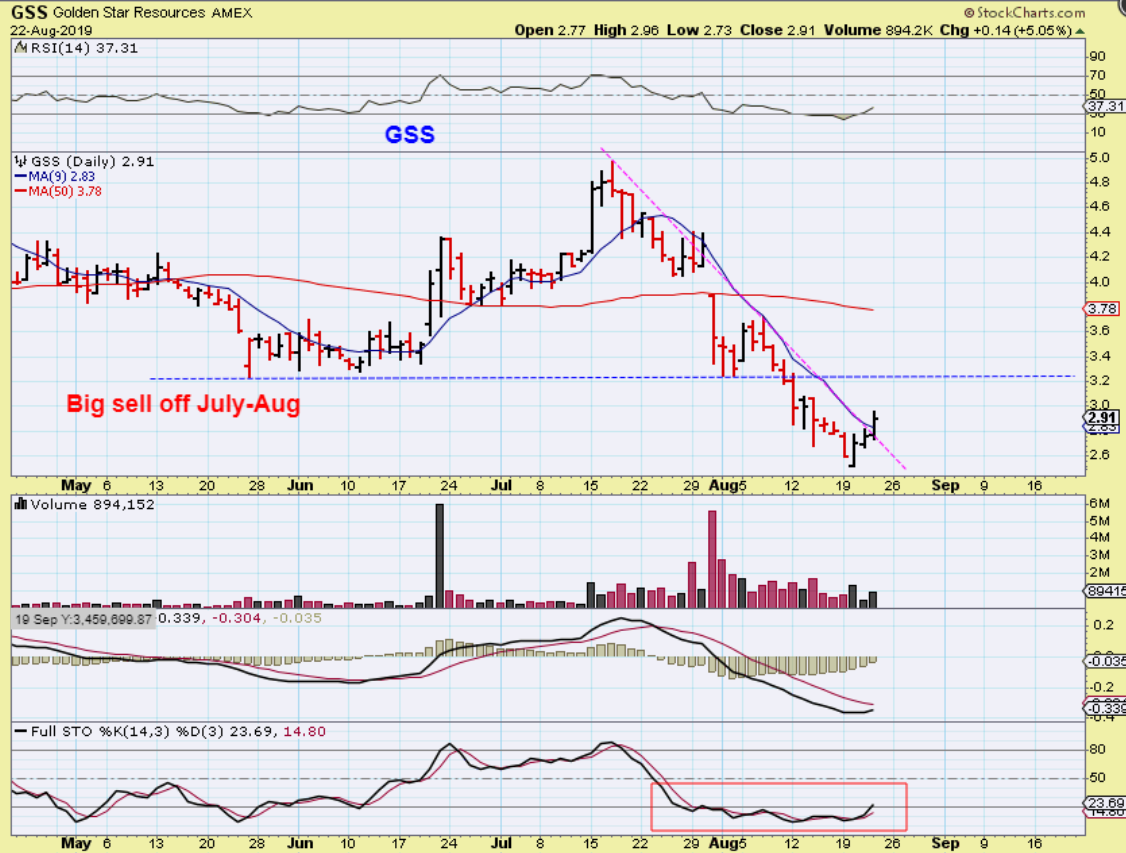Image resolution: width=1126 pixels, height=853 pixels.
Task: Click the 70 label on the RSI axis
Action: point(1097,75)
